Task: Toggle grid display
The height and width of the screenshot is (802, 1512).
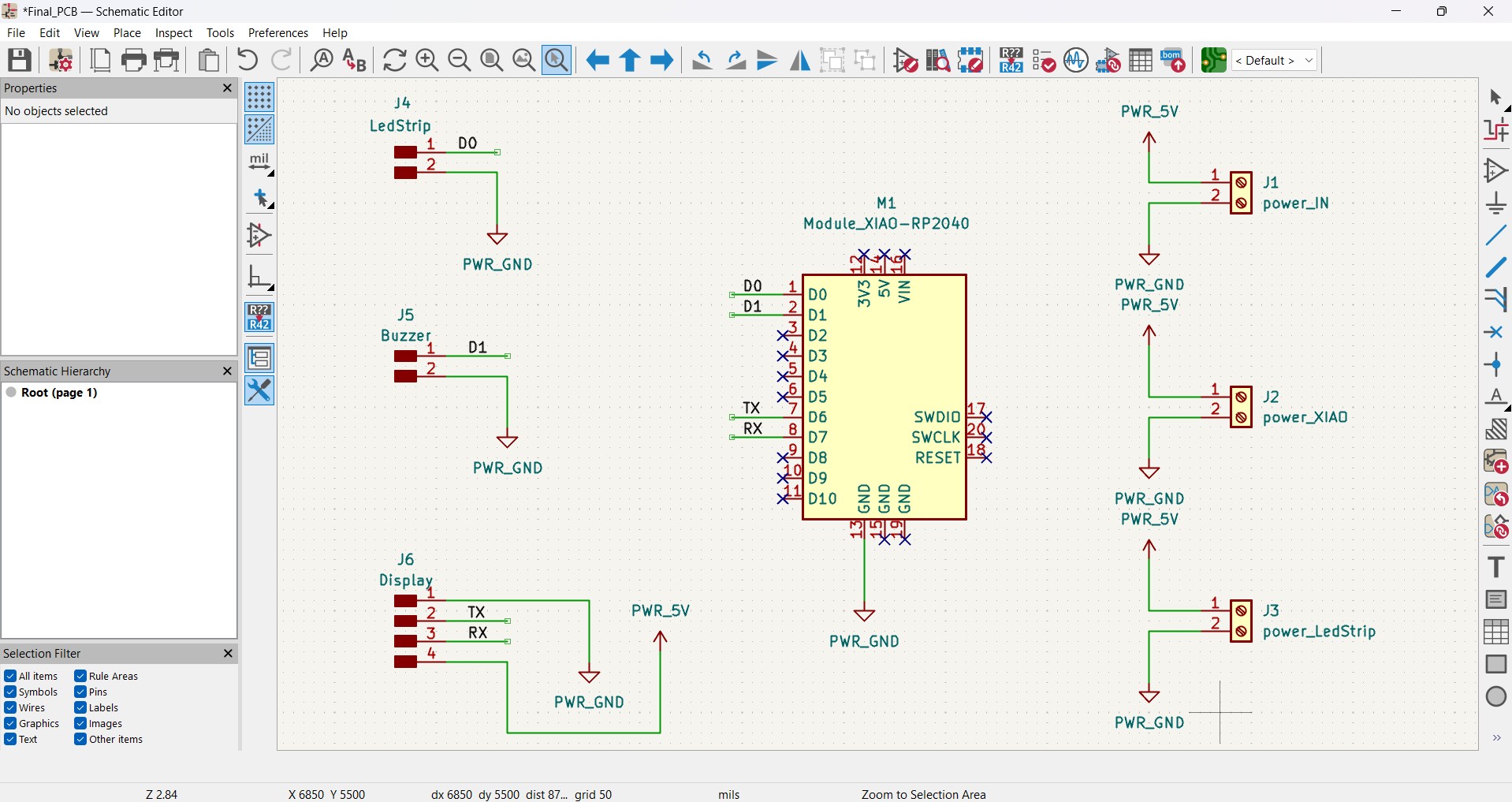Action: [x=259, y=97]
